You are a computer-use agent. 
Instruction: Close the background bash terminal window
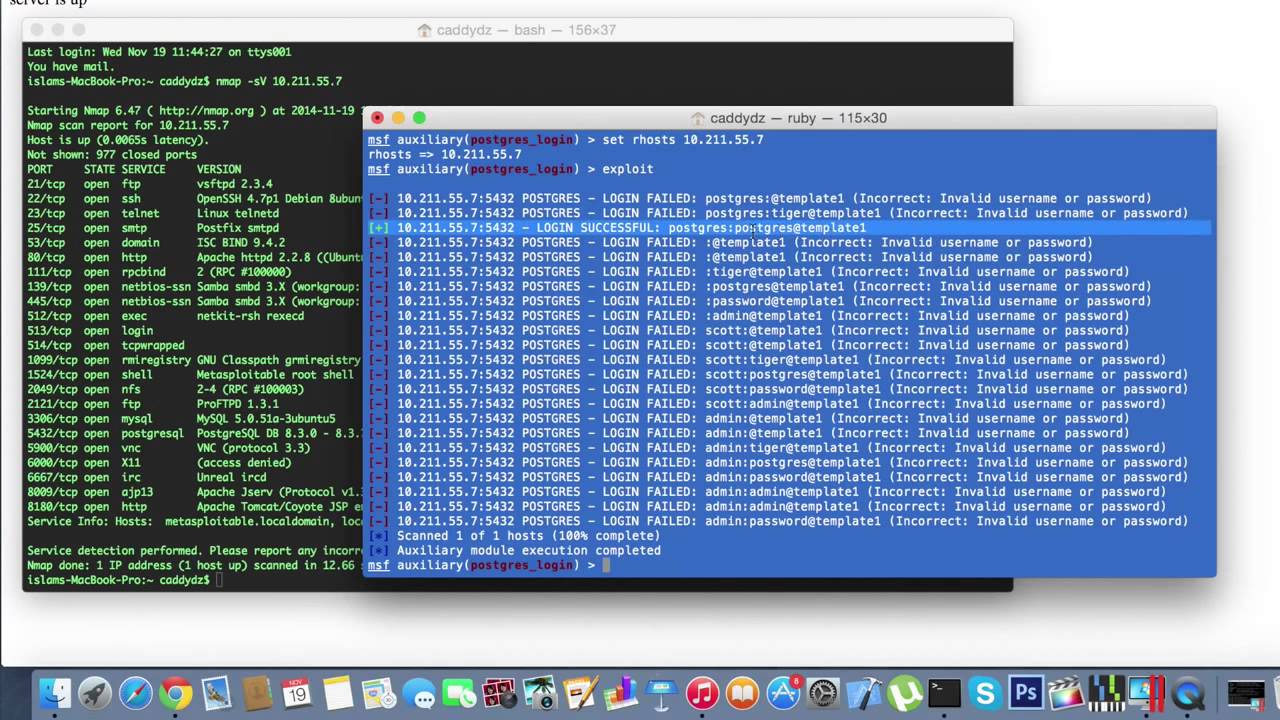37,30
